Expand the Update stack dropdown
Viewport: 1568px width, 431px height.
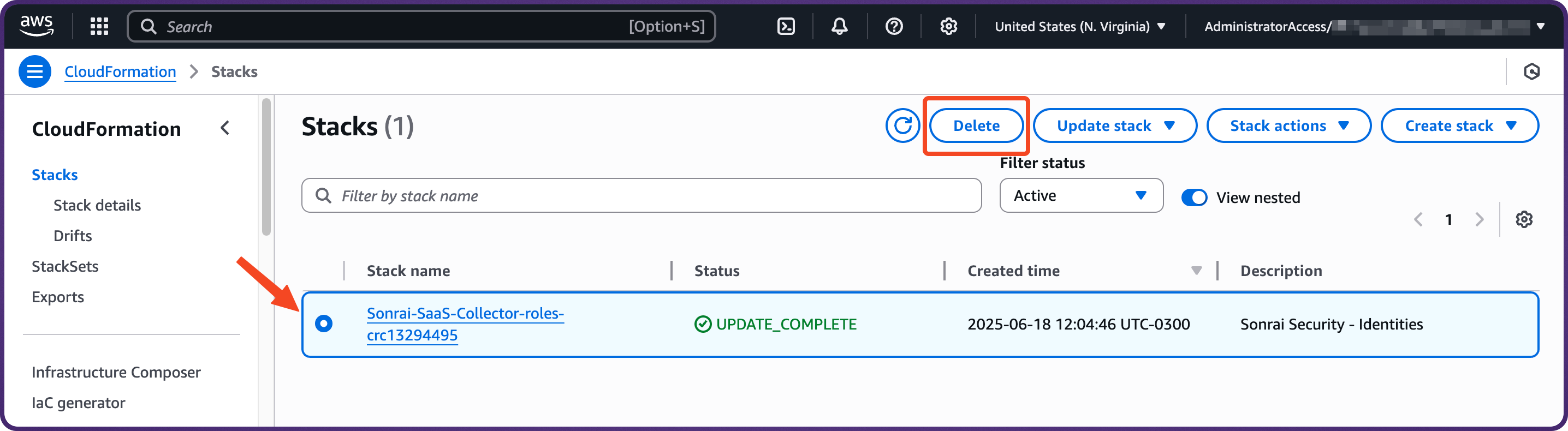click(x=1114, y=126)
